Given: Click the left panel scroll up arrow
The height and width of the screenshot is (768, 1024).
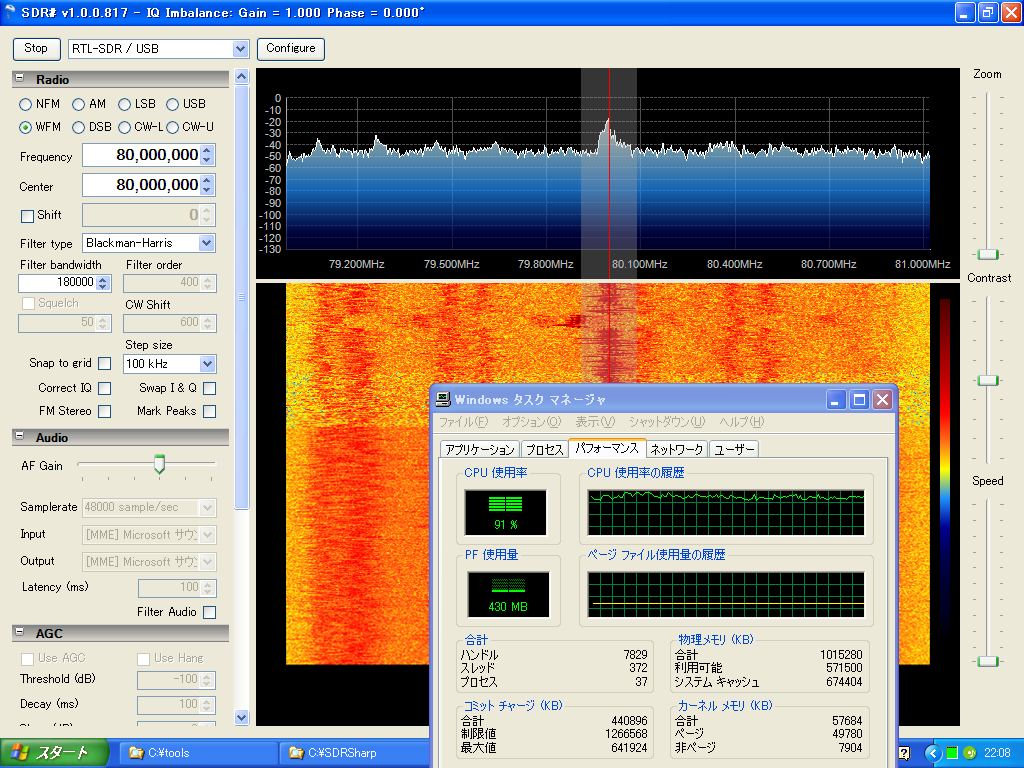Looking at the screenshot, I should (x=242, y=77).
